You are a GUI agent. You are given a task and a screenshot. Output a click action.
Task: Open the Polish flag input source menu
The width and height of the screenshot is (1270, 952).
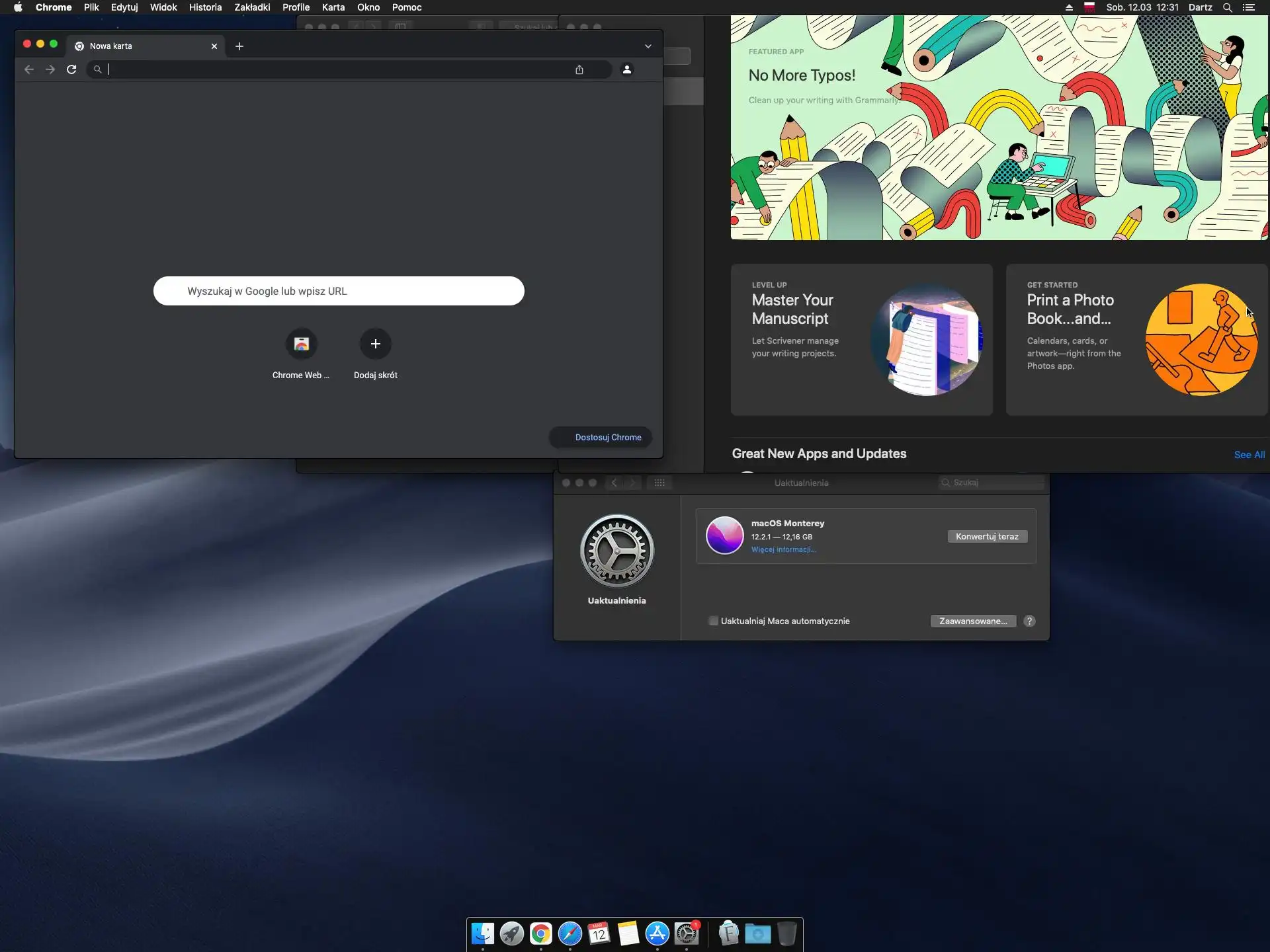coord(1089,7)
